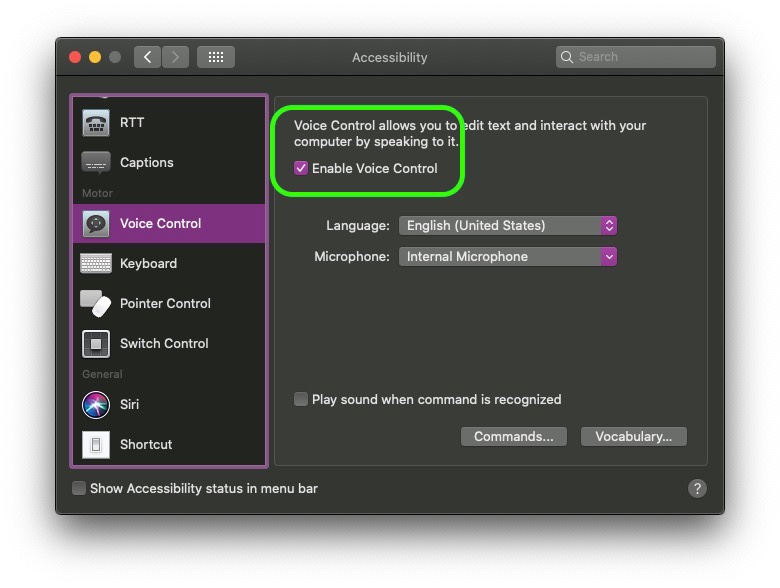
Task: Open help with the question mark button
Action: 697,489
